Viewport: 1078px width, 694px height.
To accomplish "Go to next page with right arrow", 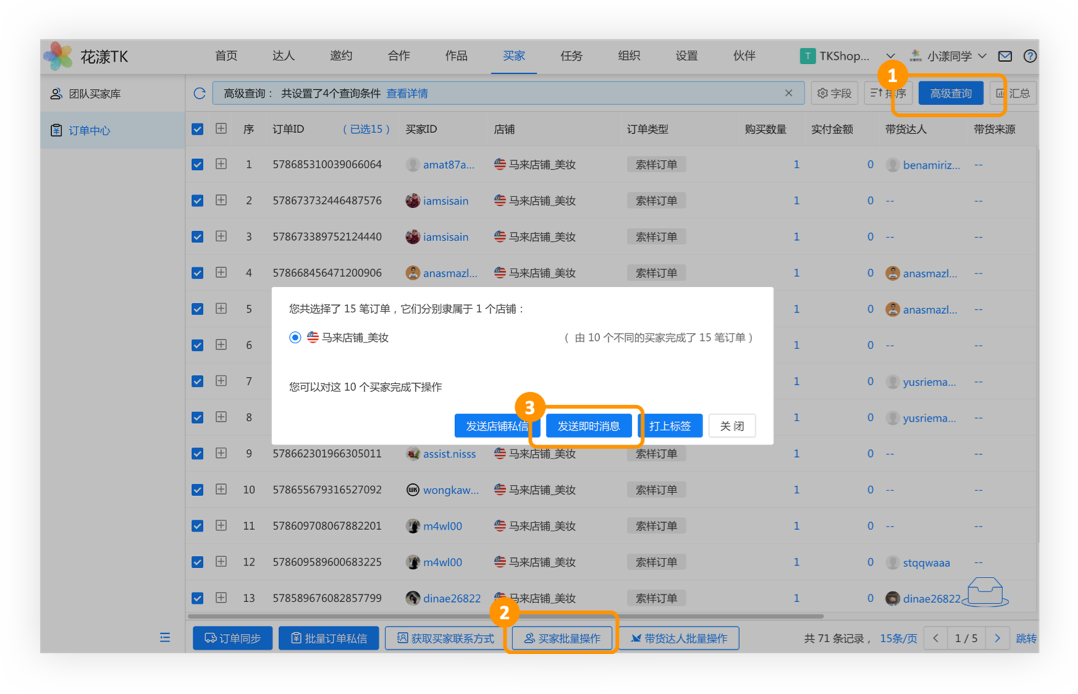I will (x=997, y=638).
